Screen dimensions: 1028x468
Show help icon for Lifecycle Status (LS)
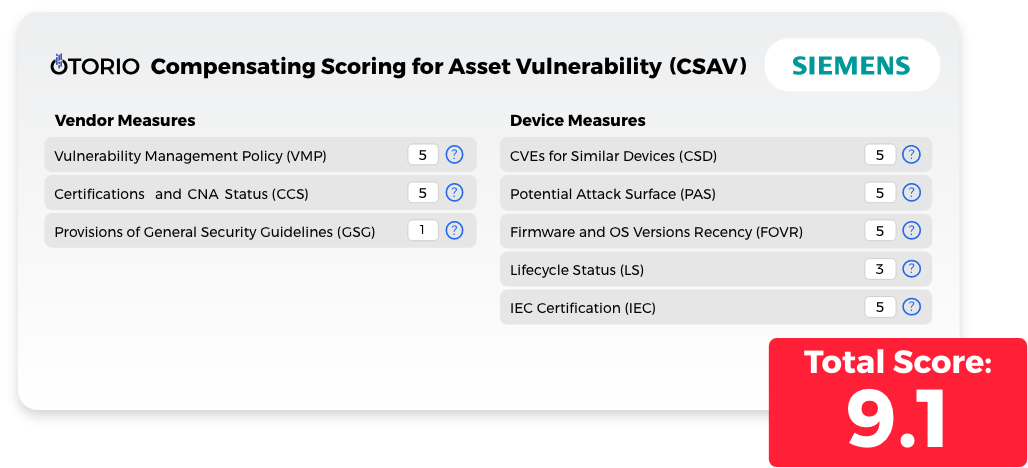click(911, 269)
